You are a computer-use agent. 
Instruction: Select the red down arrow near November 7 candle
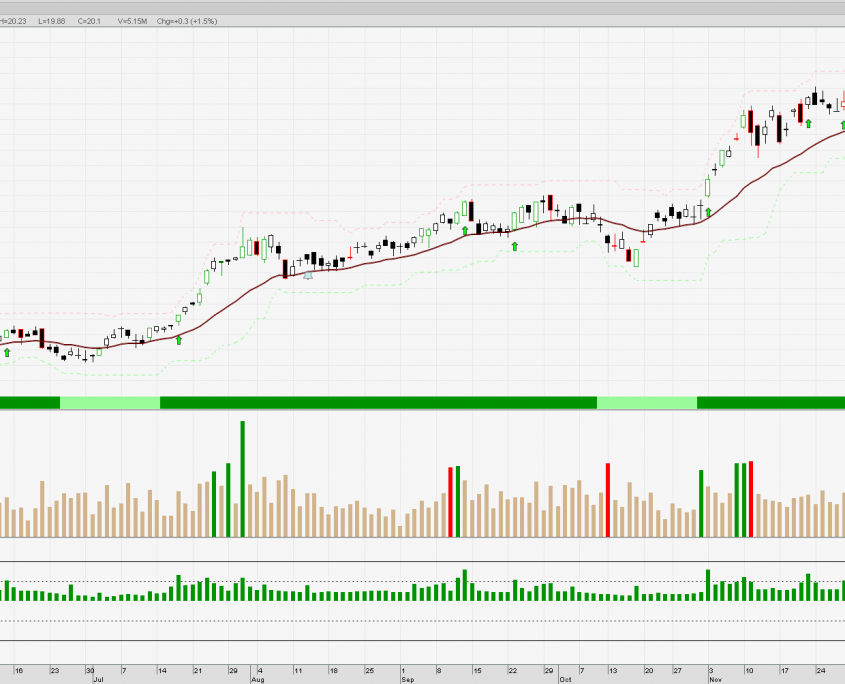(x=737, y=136)
